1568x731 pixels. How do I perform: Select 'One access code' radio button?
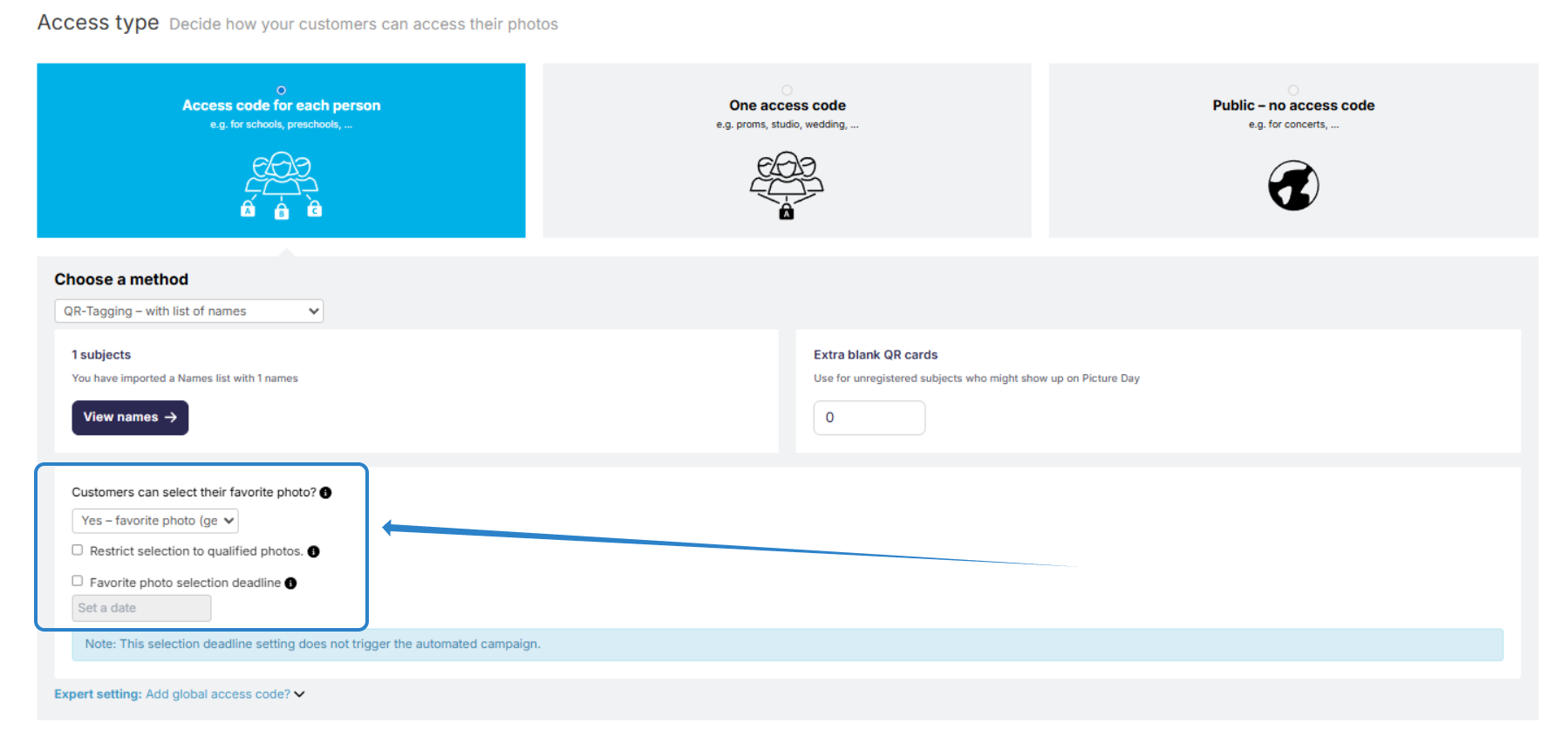point(787,90)
